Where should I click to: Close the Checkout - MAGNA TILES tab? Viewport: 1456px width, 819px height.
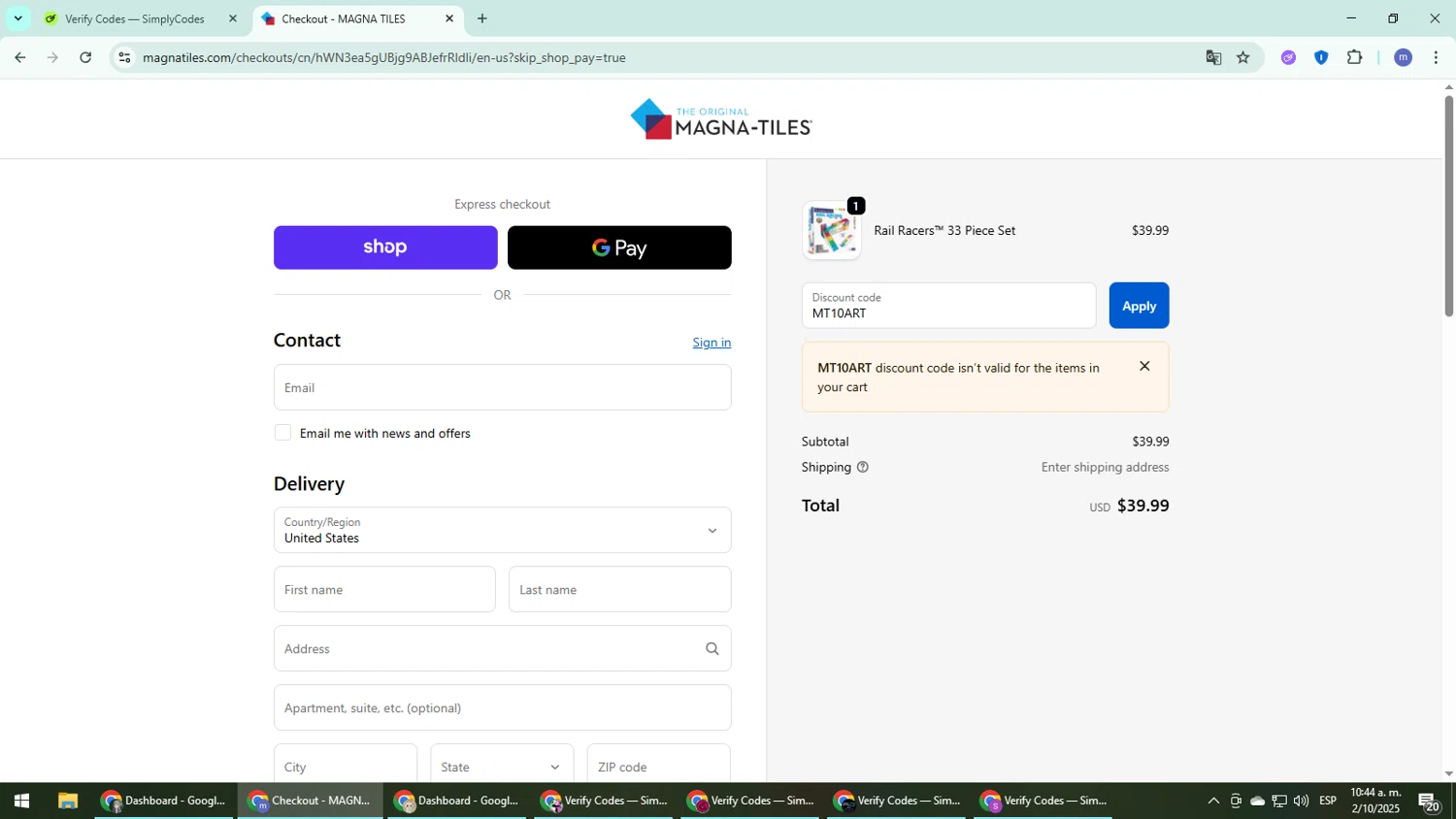pyautogui.click(x=449, y=18)
